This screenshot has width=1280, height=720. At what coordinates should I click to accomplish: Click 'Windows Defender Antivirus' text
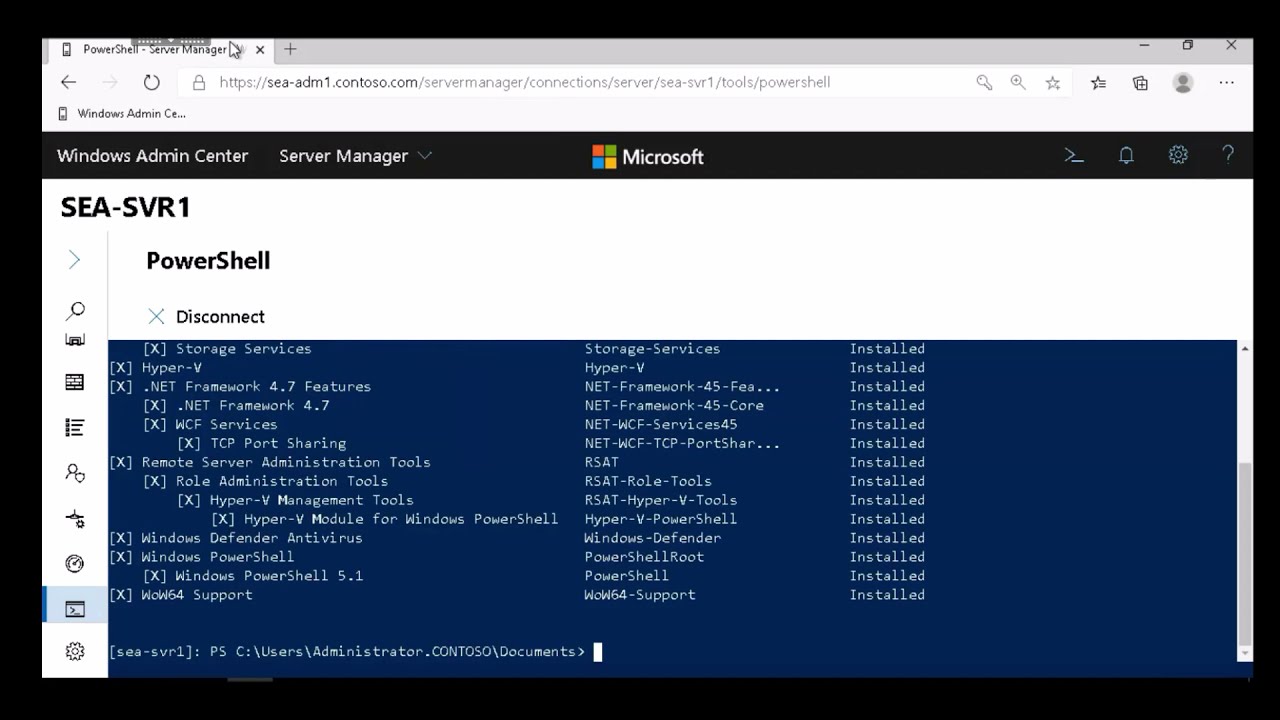(252, 539)
